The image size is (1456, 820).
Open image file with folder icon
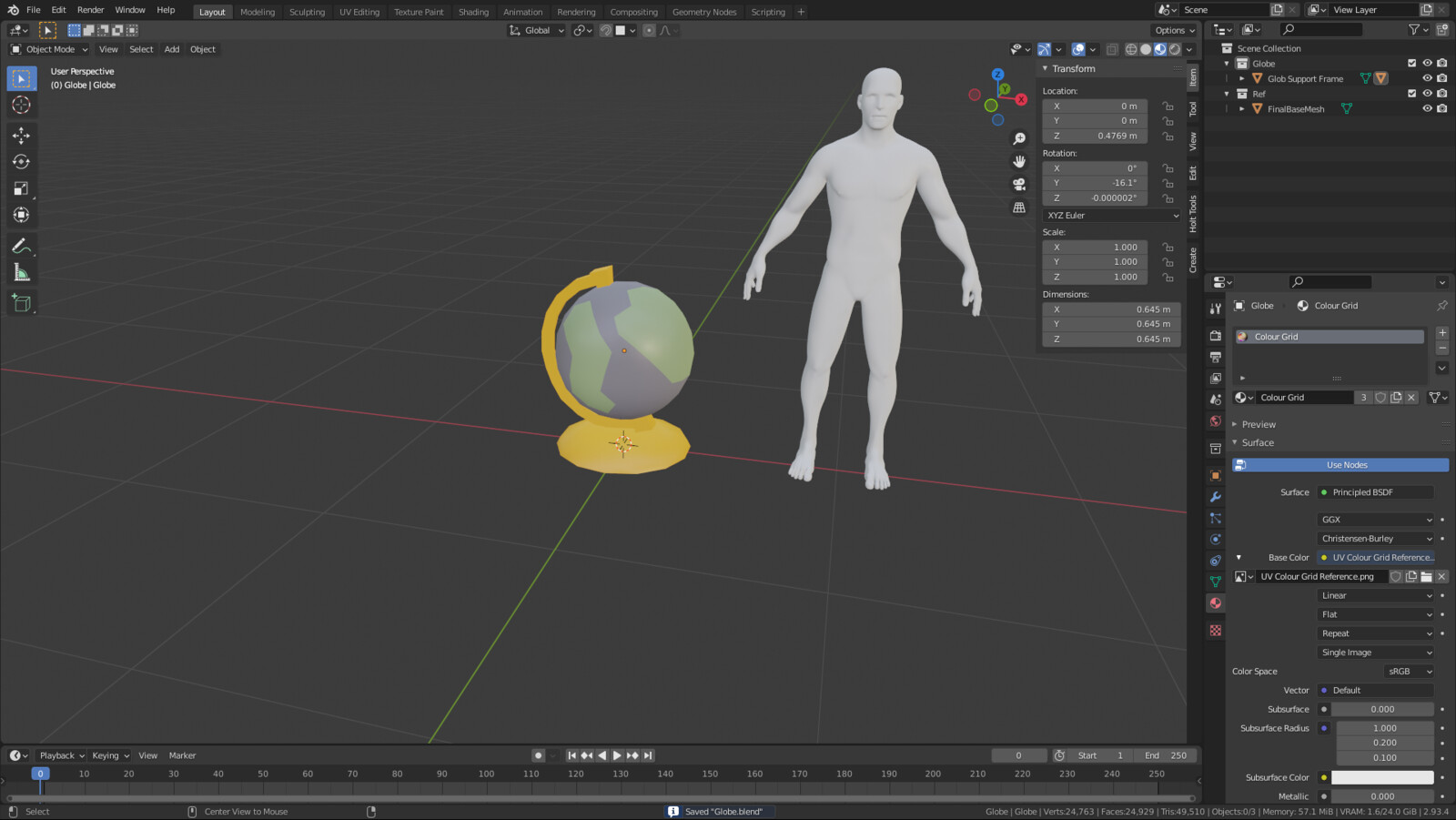tap(1426, 576)
